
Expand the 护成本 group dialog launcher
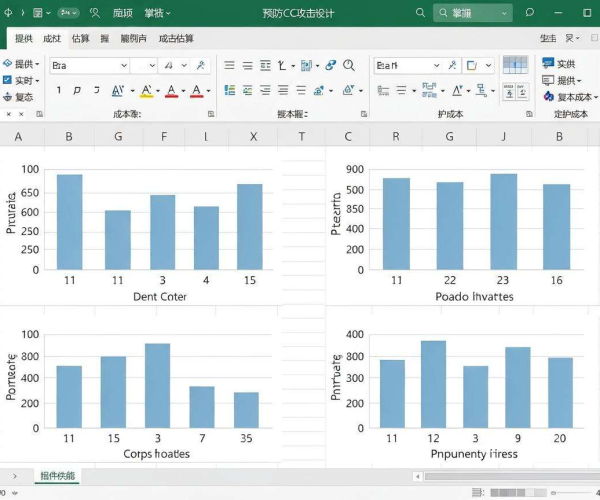(529, 114)
